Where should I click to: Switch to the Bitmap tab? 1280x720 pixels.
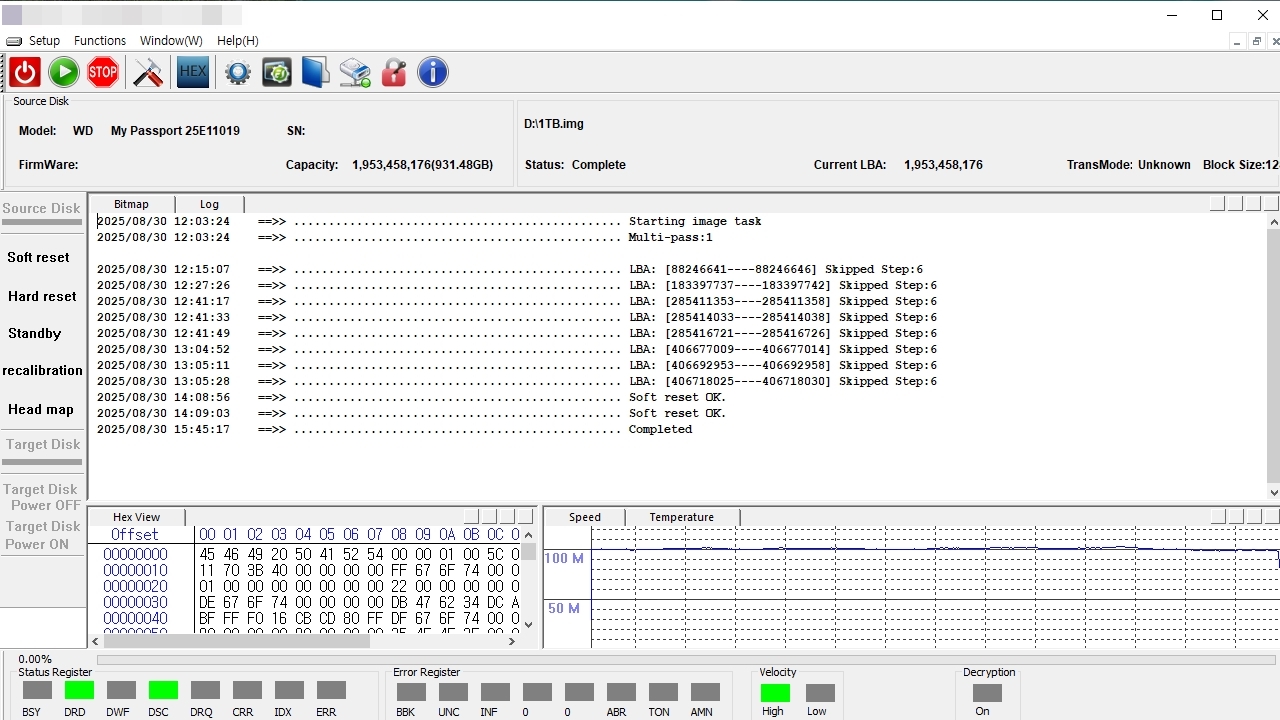tap(131, 204)
